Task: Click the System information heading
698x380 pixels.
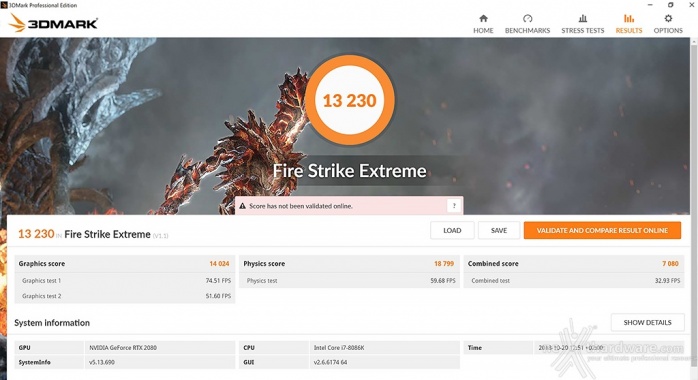Action: click(52, 323)
